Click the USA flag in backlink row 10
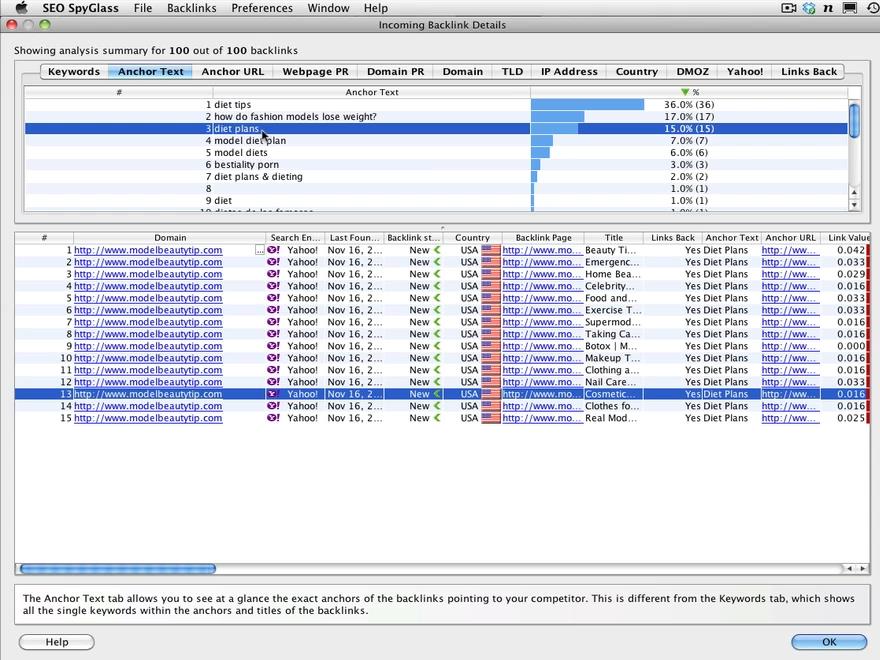The height and width of the screenshot is (660, 880). pos(491,358)
